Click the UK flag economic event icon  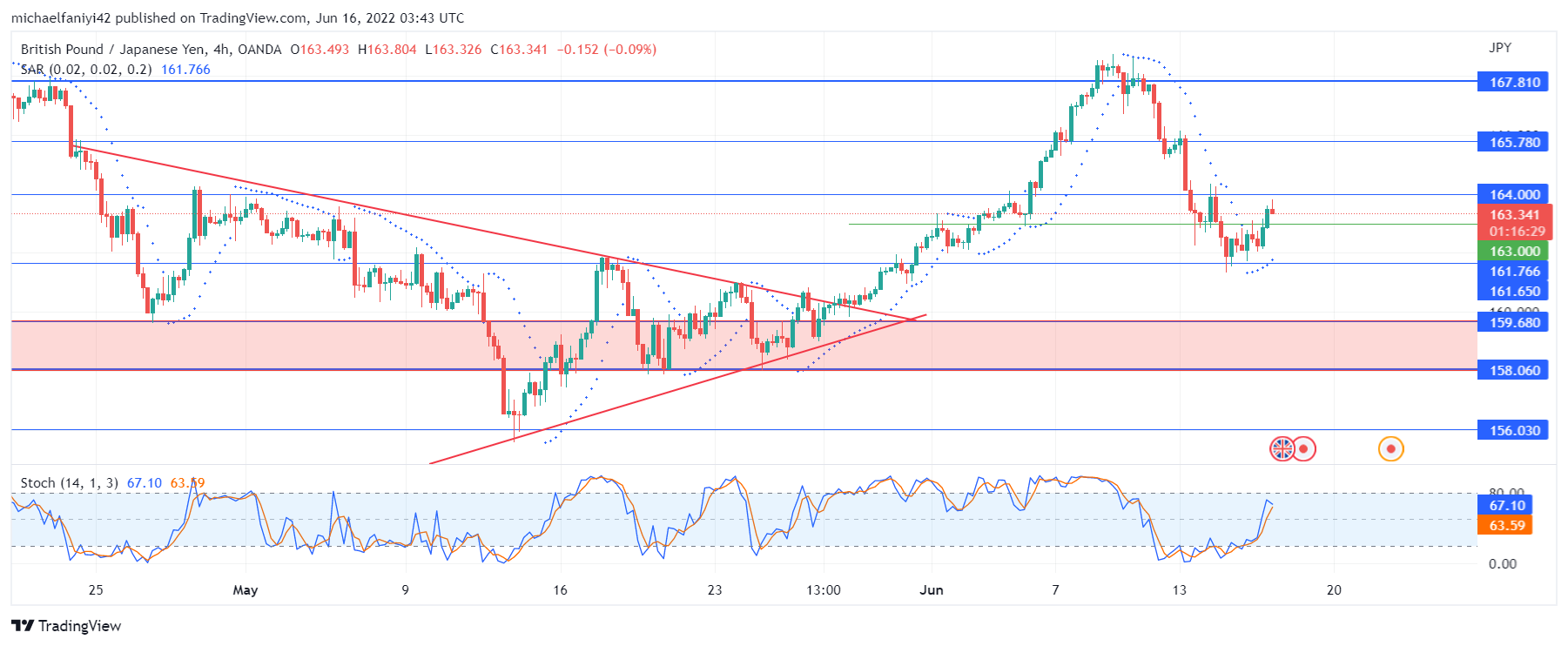1282,449
